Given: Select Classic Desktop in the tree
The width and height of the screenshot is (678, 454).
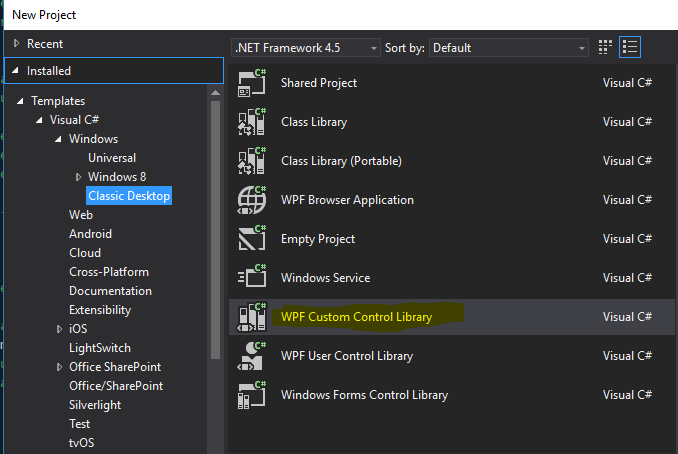Looking at the screenshot, I should coord(129,196).
